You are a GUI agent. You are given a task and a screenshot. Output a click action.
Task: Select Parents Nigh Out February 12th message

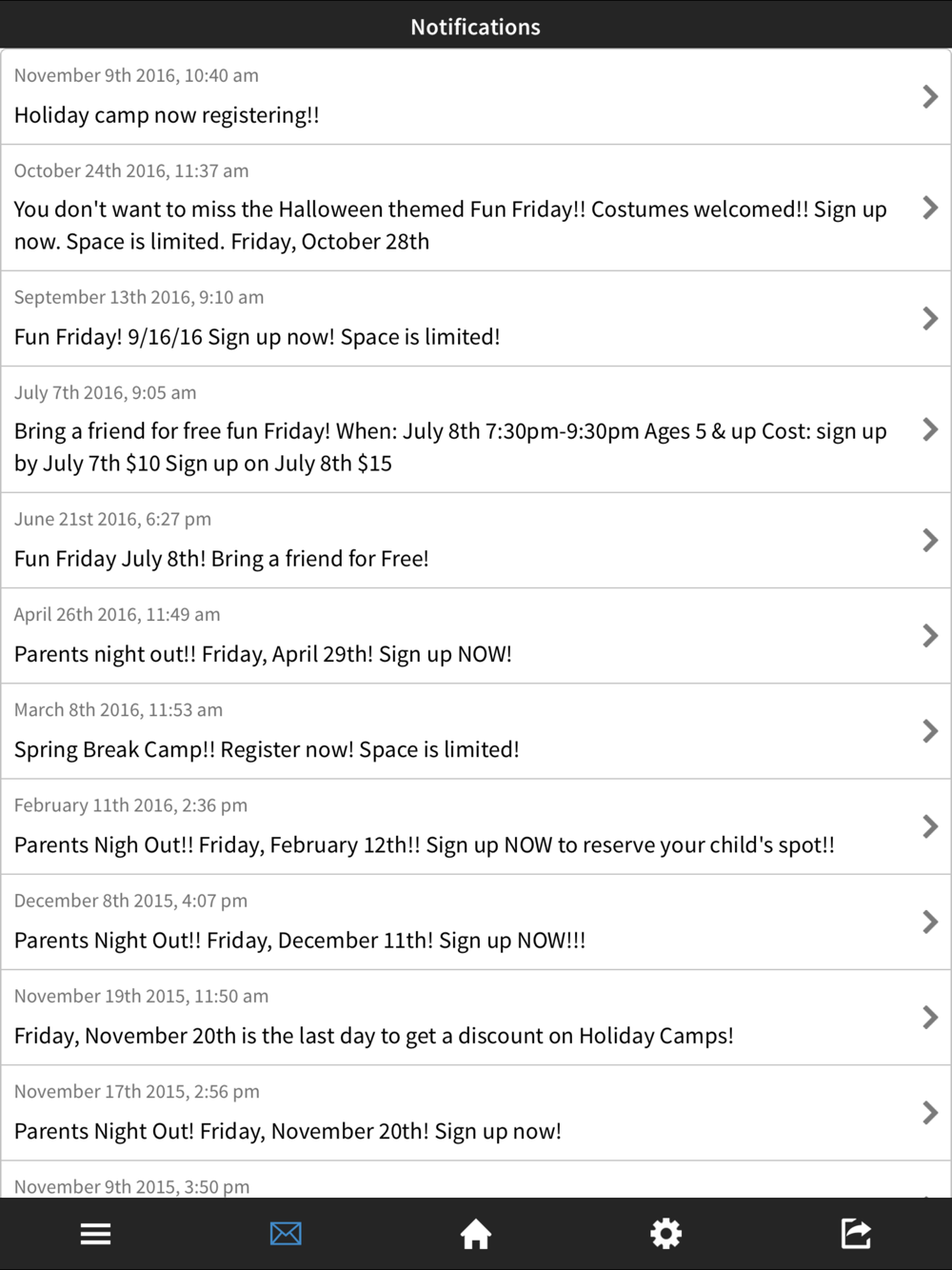(x=476, y=826)
